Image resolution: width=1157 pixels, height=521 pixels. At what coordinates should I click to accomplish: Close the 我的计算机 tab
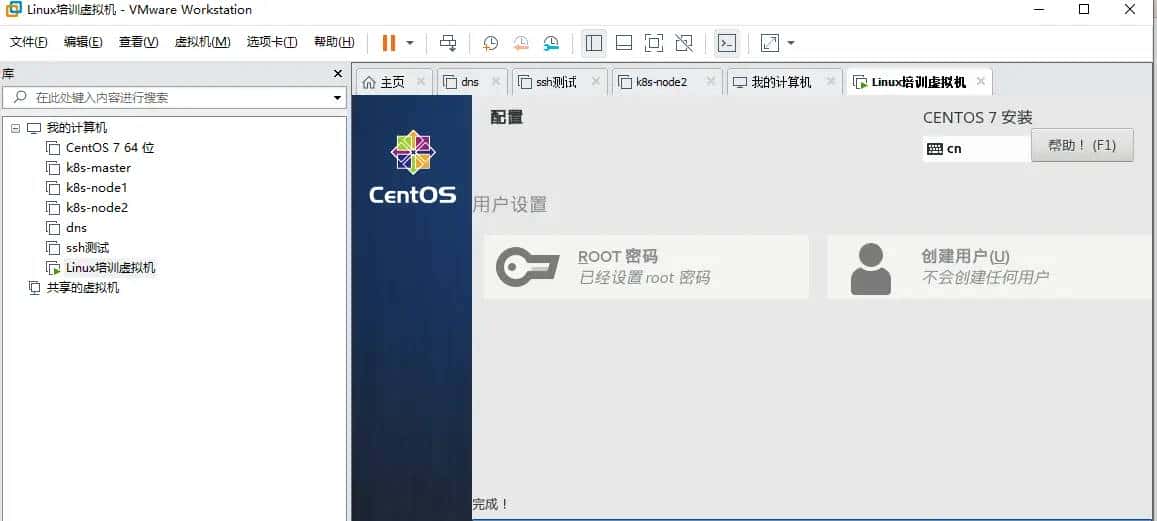tap(832, 81)
